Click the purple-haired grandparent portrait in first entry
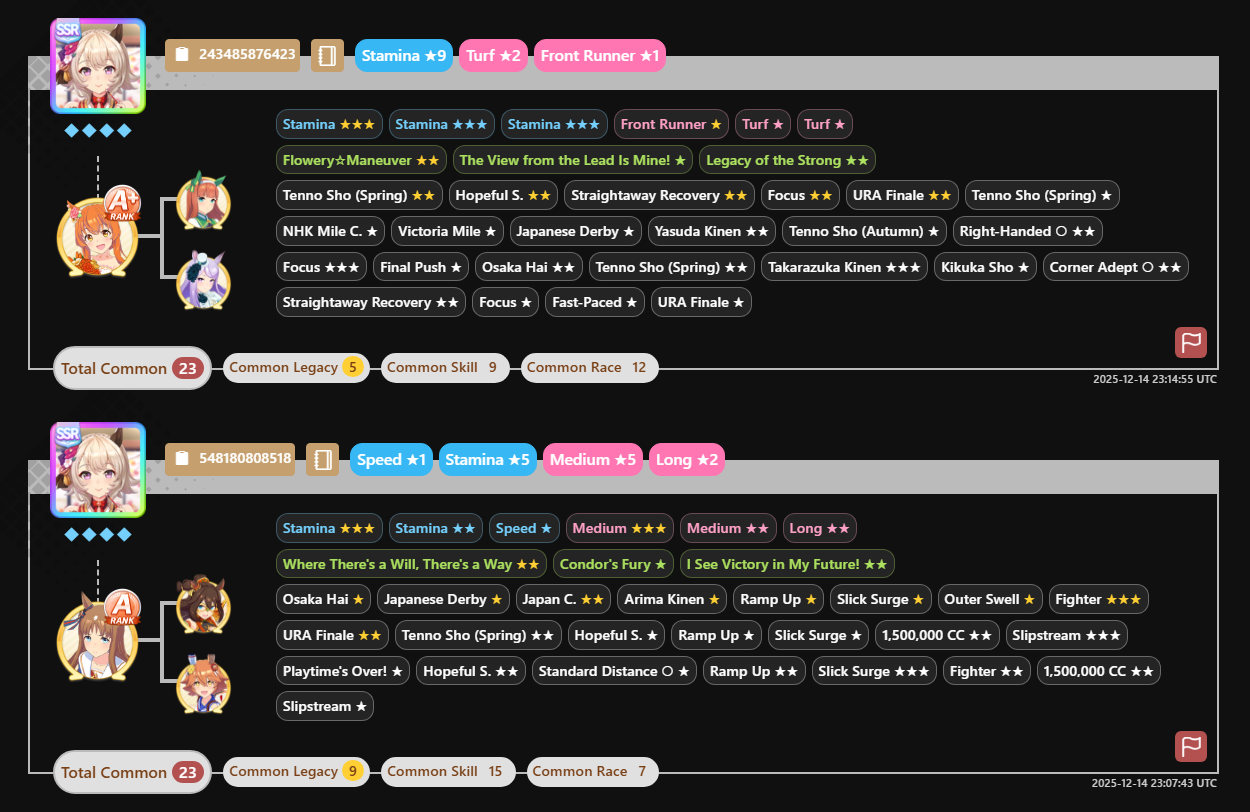This screenshot has width=1250, height=812. pos(204,279)
